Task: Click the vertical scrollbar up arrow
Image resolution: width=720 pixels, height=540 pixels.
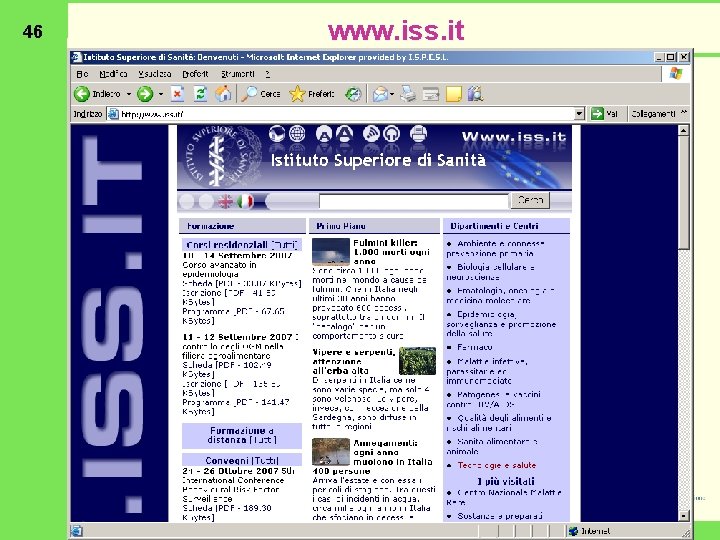Action: (x=683, y=130)
